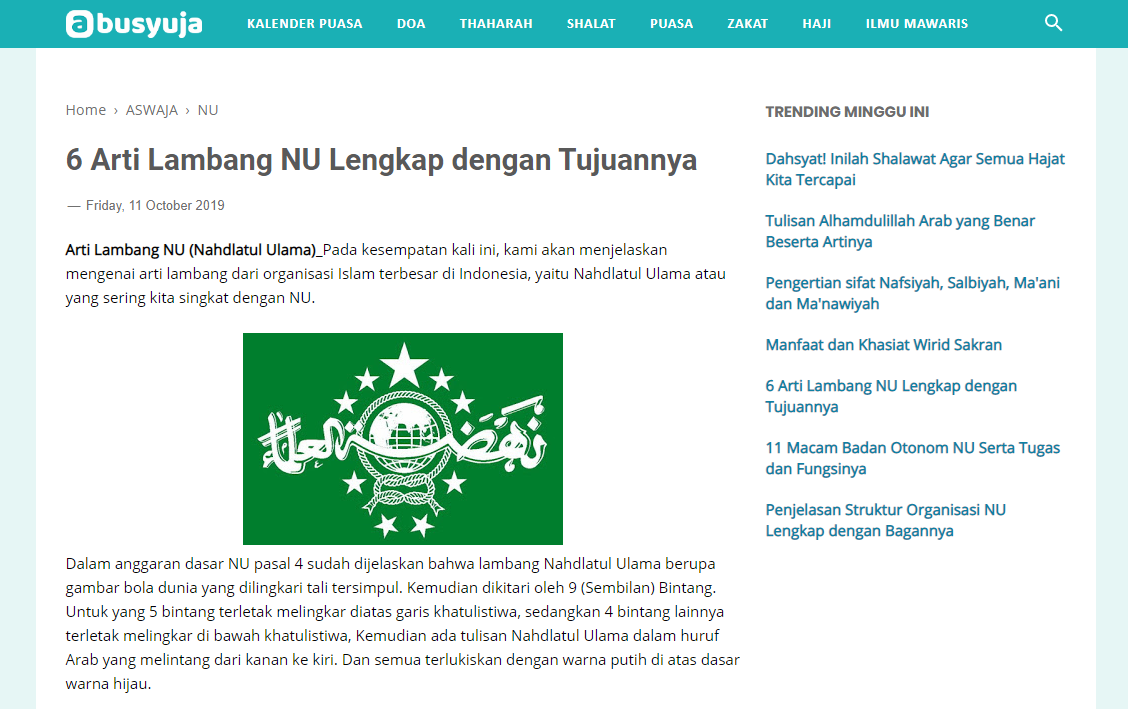Follow the ASWAJA breadcrumb link

[x=152, y=110]
